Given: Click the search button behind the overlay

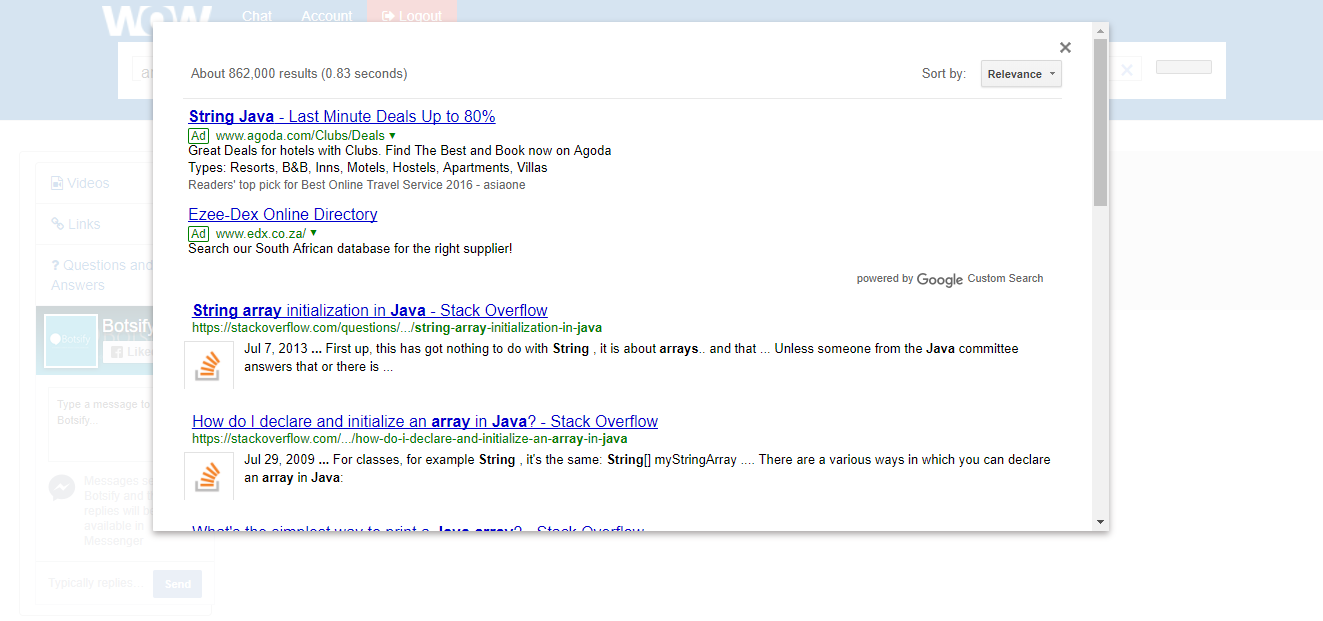Looking at the screenshot, I should point(1184,67).
